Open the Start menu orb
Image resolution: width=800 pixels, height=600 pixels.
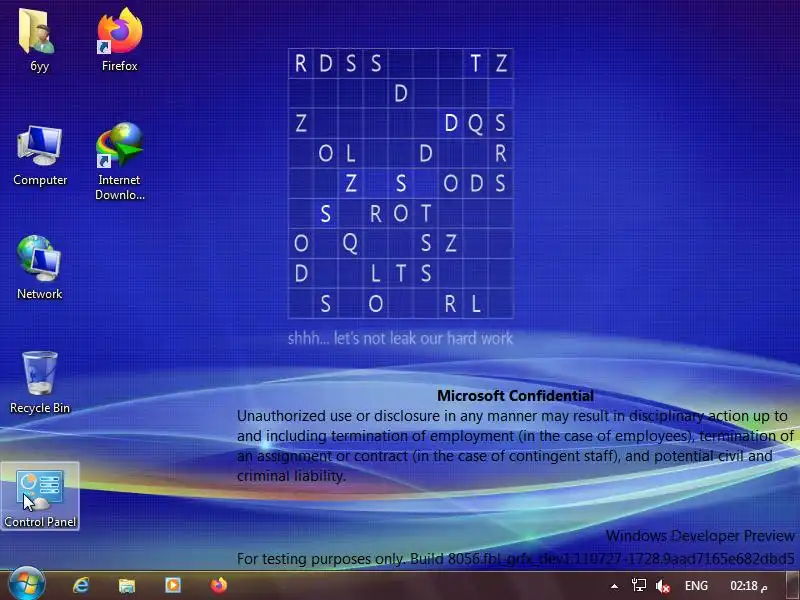27,584
